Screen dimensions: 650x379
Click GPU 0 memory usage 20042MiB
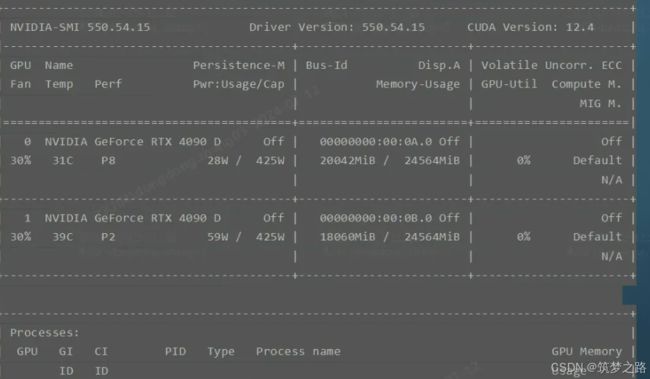coord(347,160)
